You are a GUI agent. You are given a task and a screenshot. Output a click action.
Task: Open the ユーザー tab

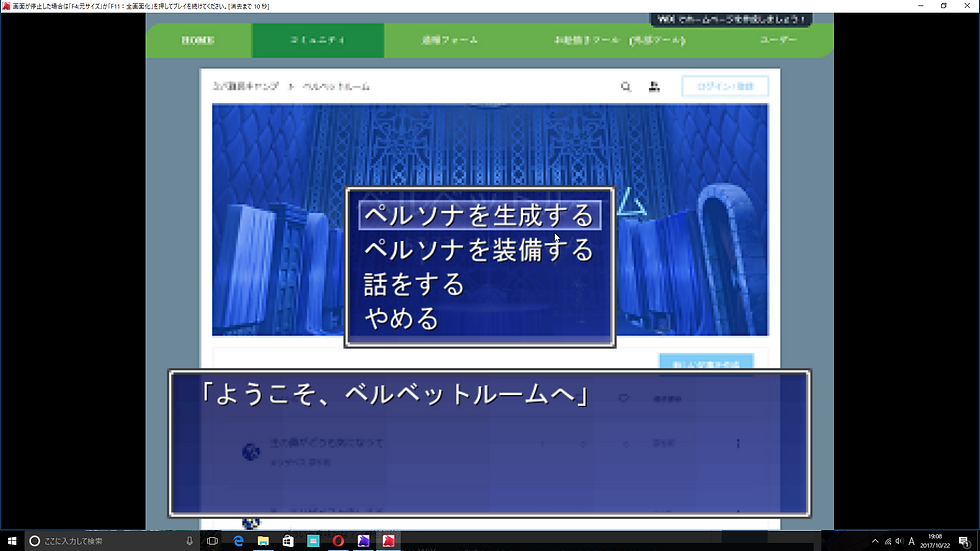click(x=778, y=41)
